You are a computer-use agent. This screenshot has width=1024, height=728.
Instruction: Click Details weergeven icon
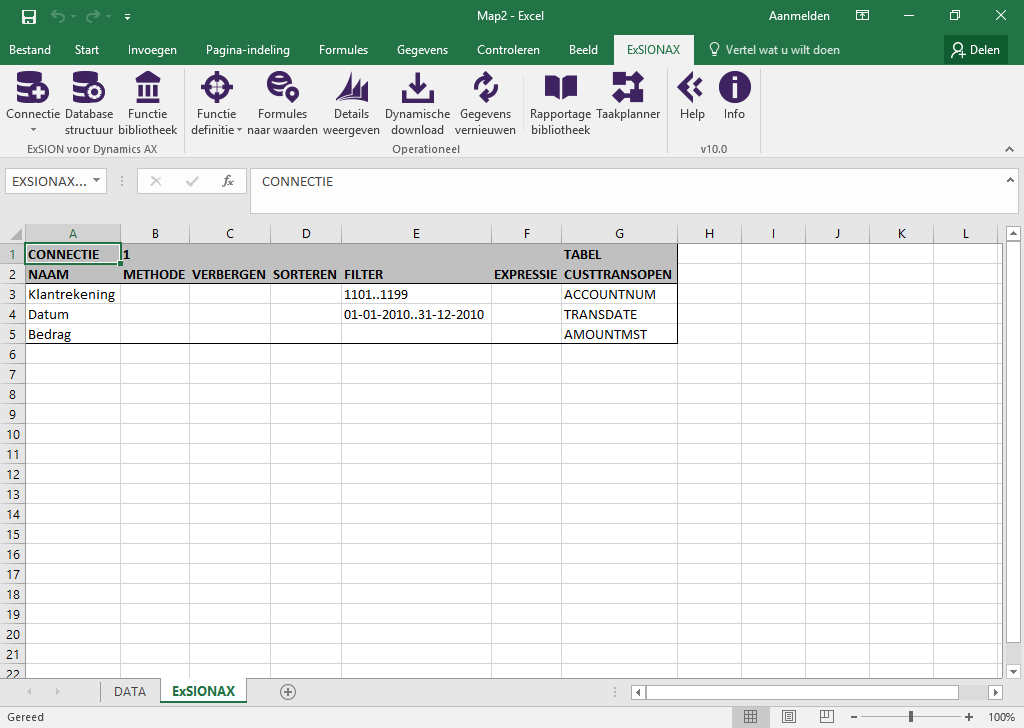pos(351,87)
